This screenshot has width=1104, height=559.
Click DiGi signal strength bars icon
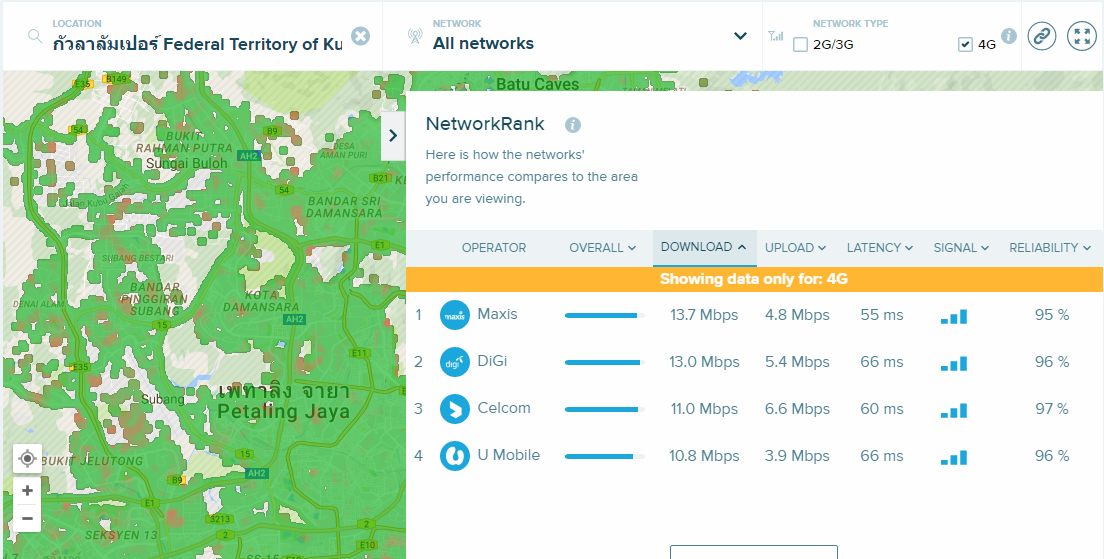click(x=954, y=363)
